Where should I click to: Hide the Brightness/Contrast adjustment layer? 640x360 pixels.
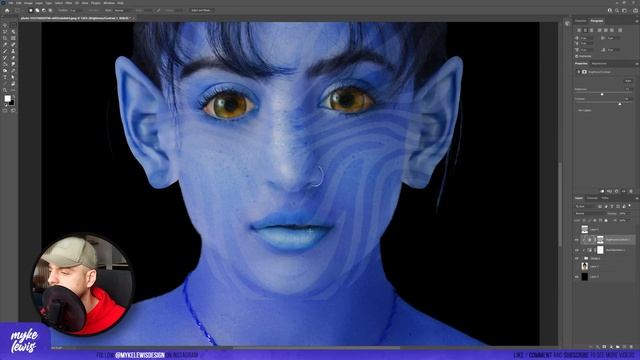coord(577,240)
